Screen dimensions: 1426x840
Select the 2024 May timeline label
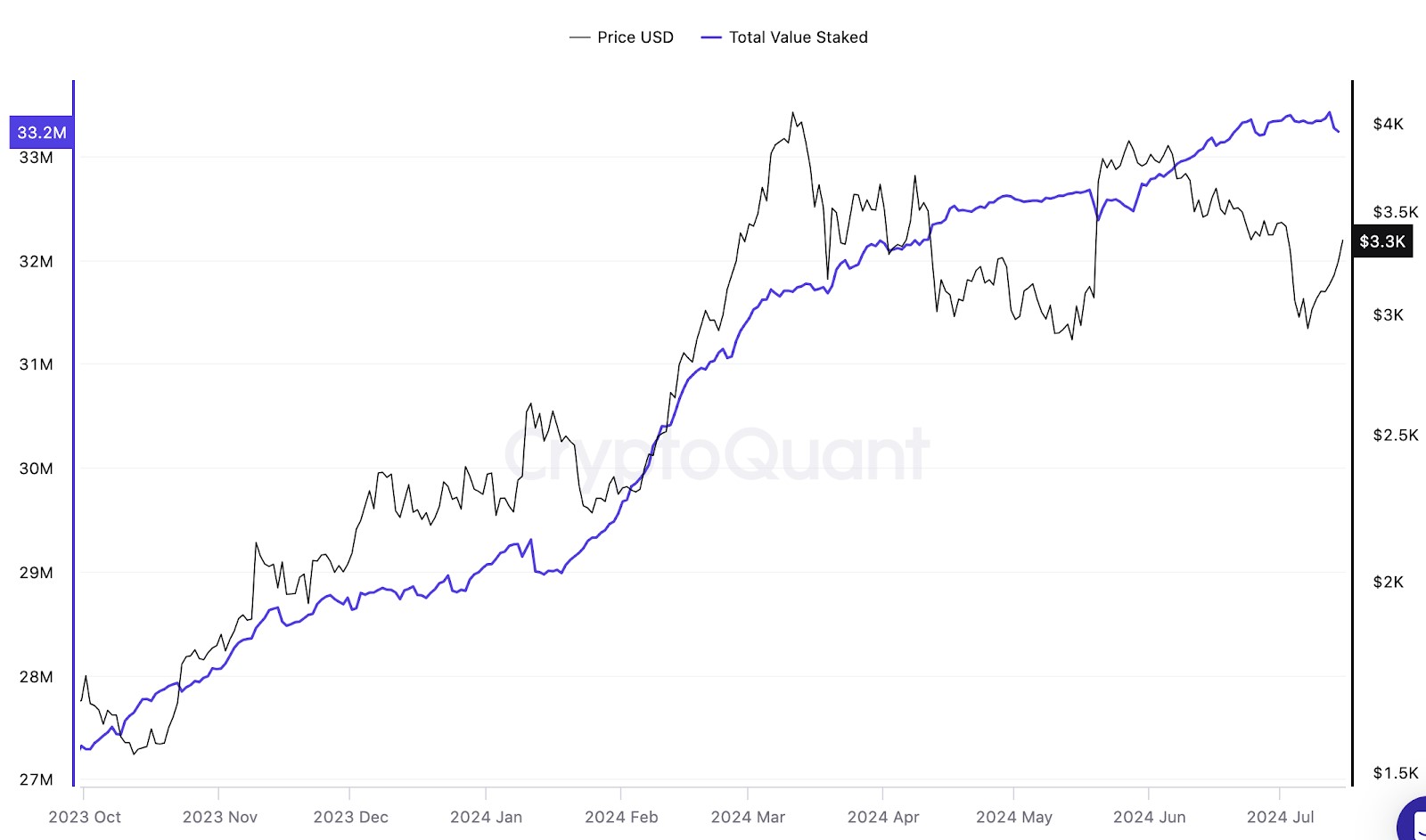coord(1013,817)
